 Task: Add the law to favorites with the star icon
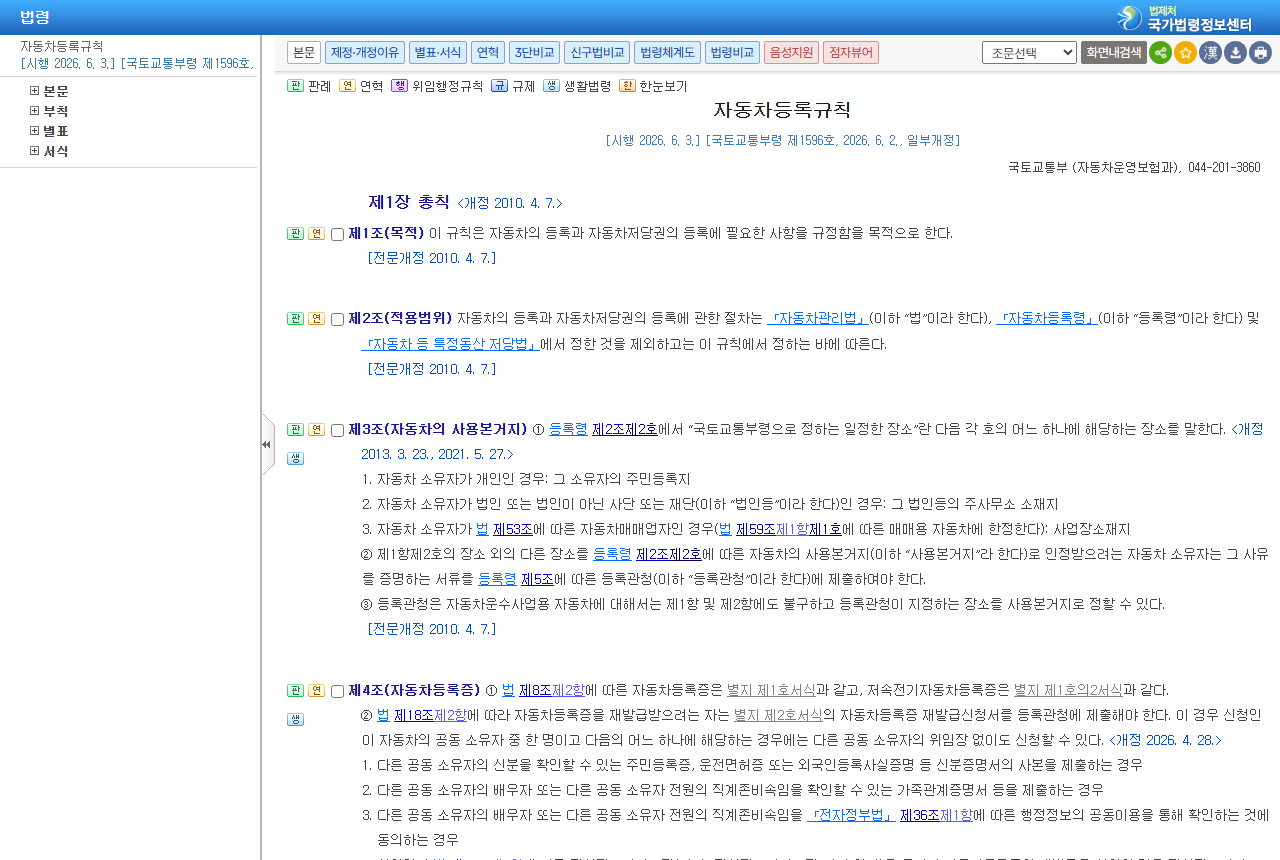[1185, 52]
